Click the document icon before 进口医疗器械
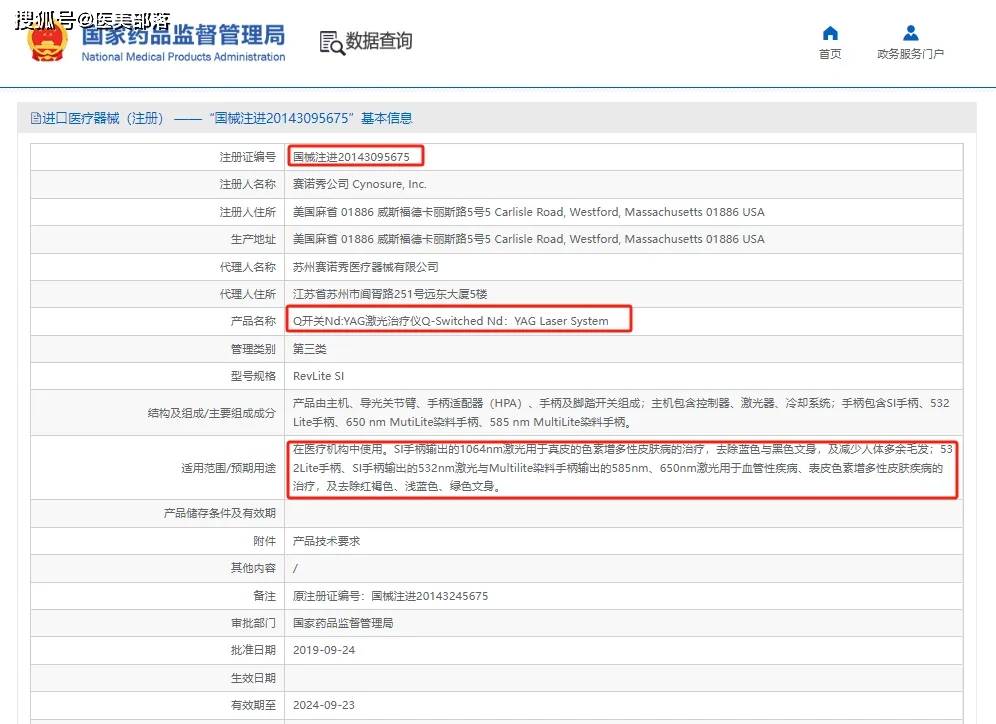 36,118
